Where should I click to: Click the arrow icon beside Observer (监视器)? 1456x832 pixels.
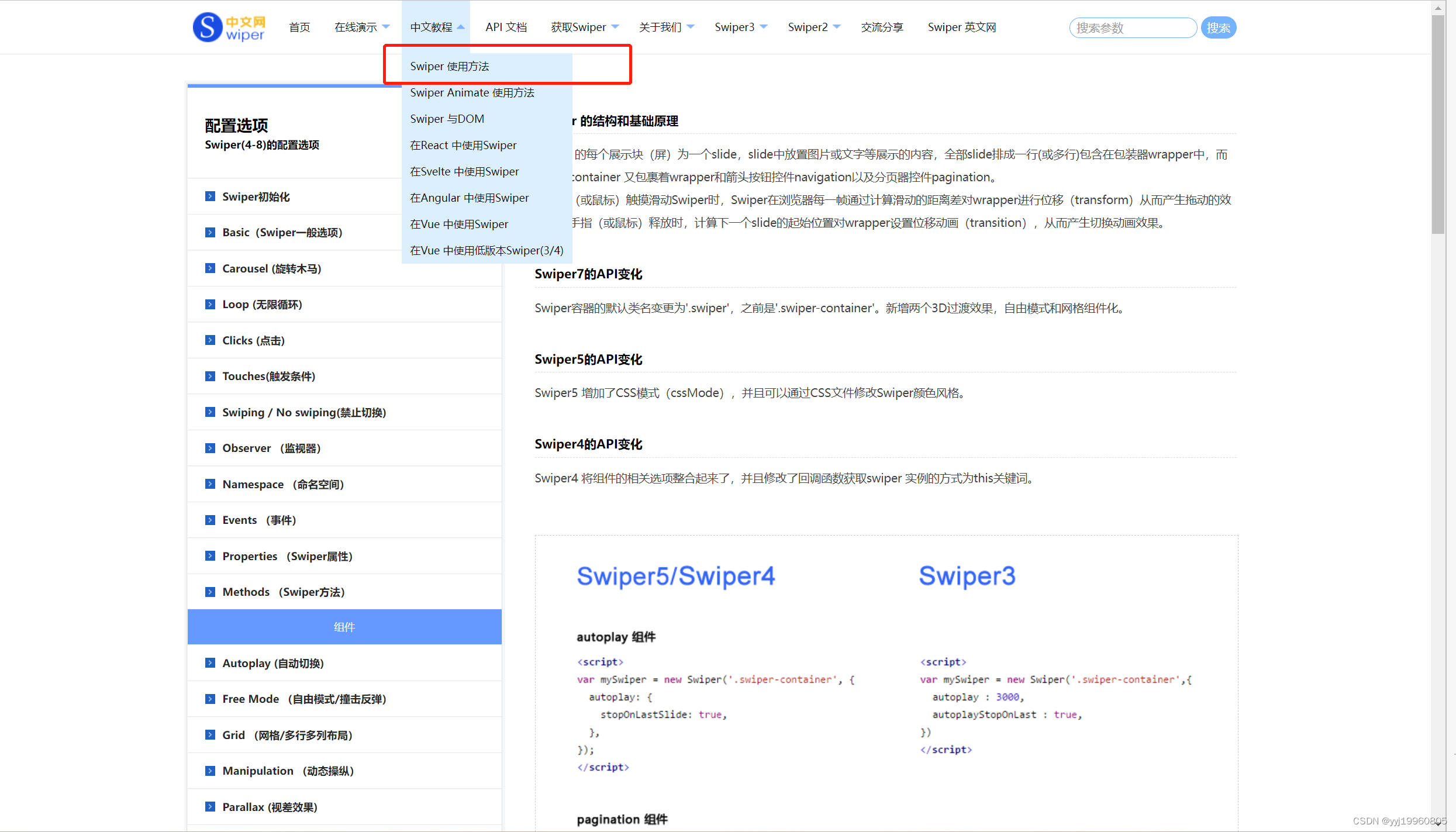point(211,448)
